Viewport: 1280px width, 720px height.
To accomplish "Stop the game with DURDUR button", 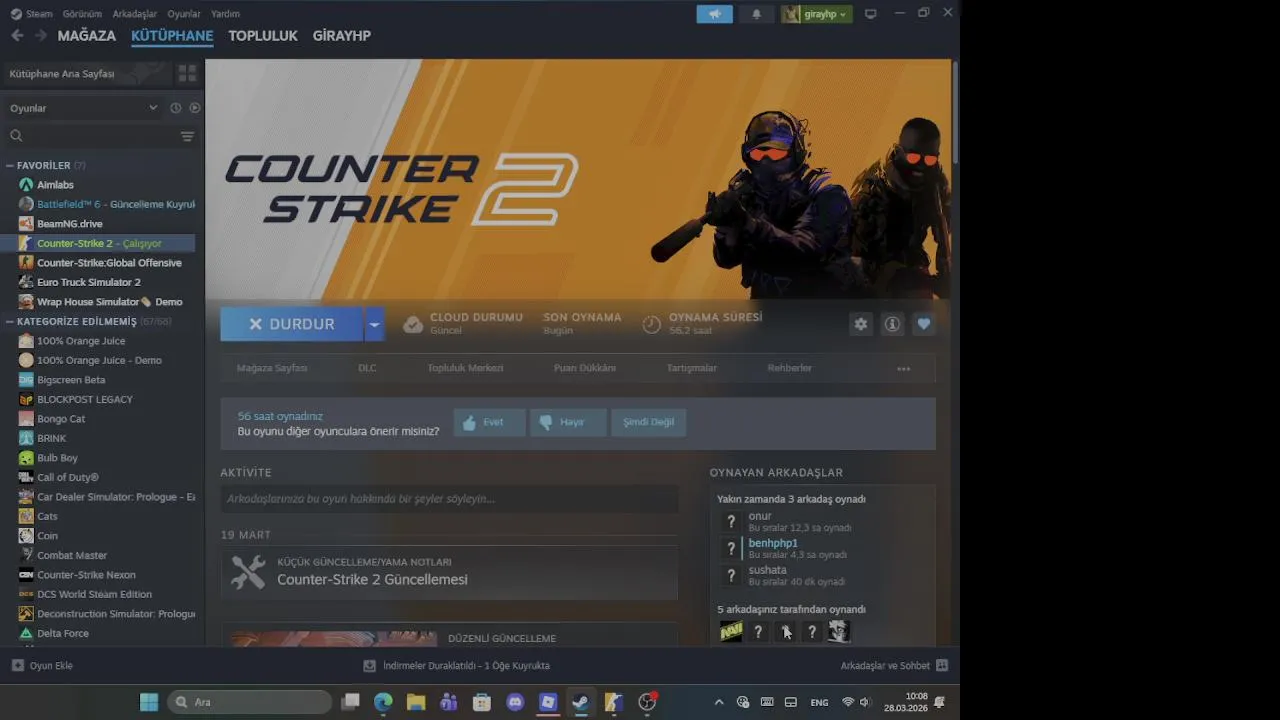I will (x=292, y=324).
